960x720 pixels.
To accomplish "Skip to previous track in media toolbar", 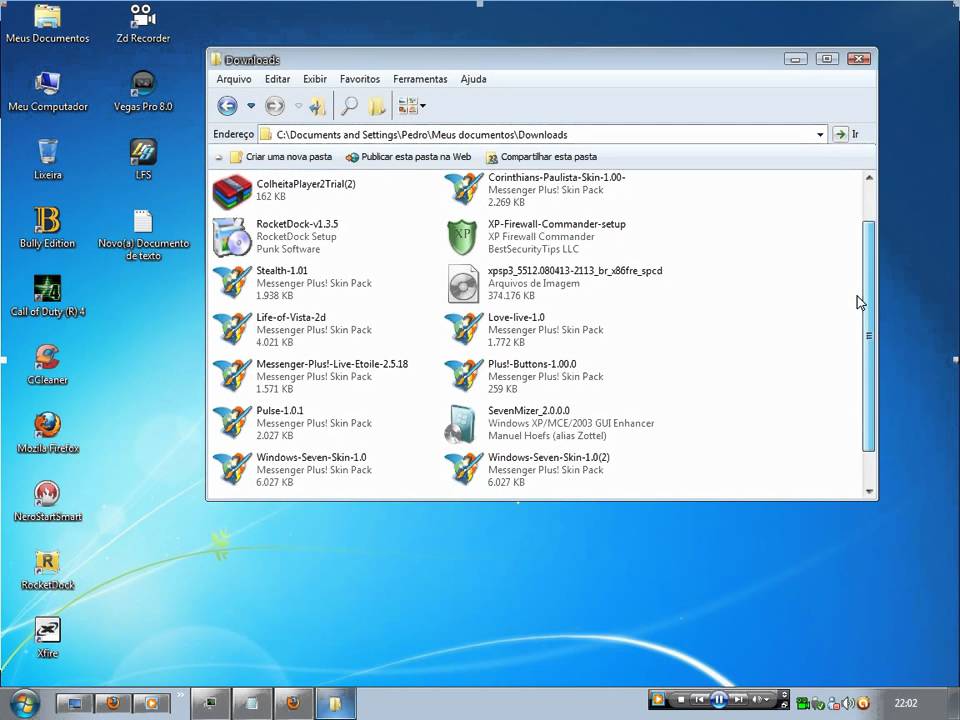I will pos(700,699).
